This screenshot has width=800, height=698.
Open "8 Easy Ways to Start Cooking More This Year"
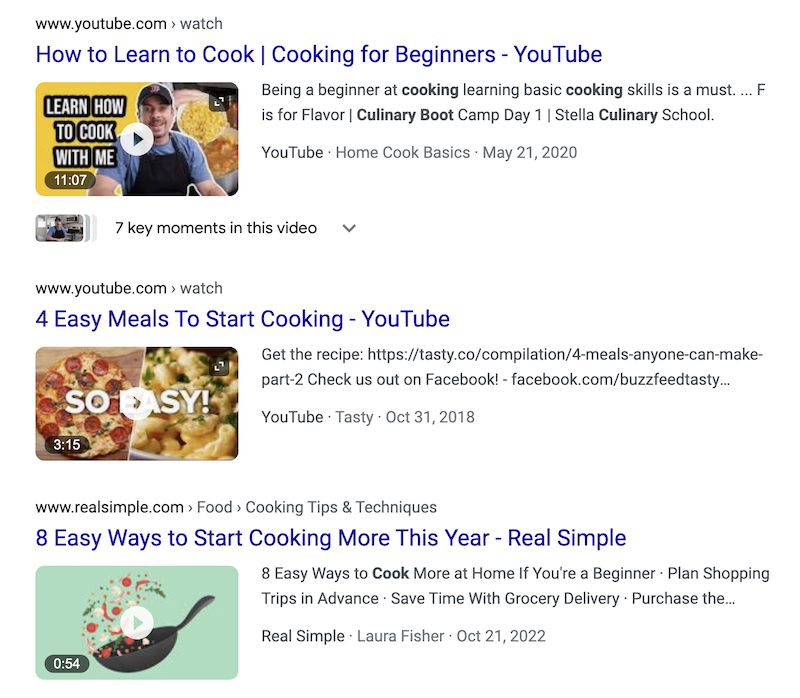(x=331, y=537)
